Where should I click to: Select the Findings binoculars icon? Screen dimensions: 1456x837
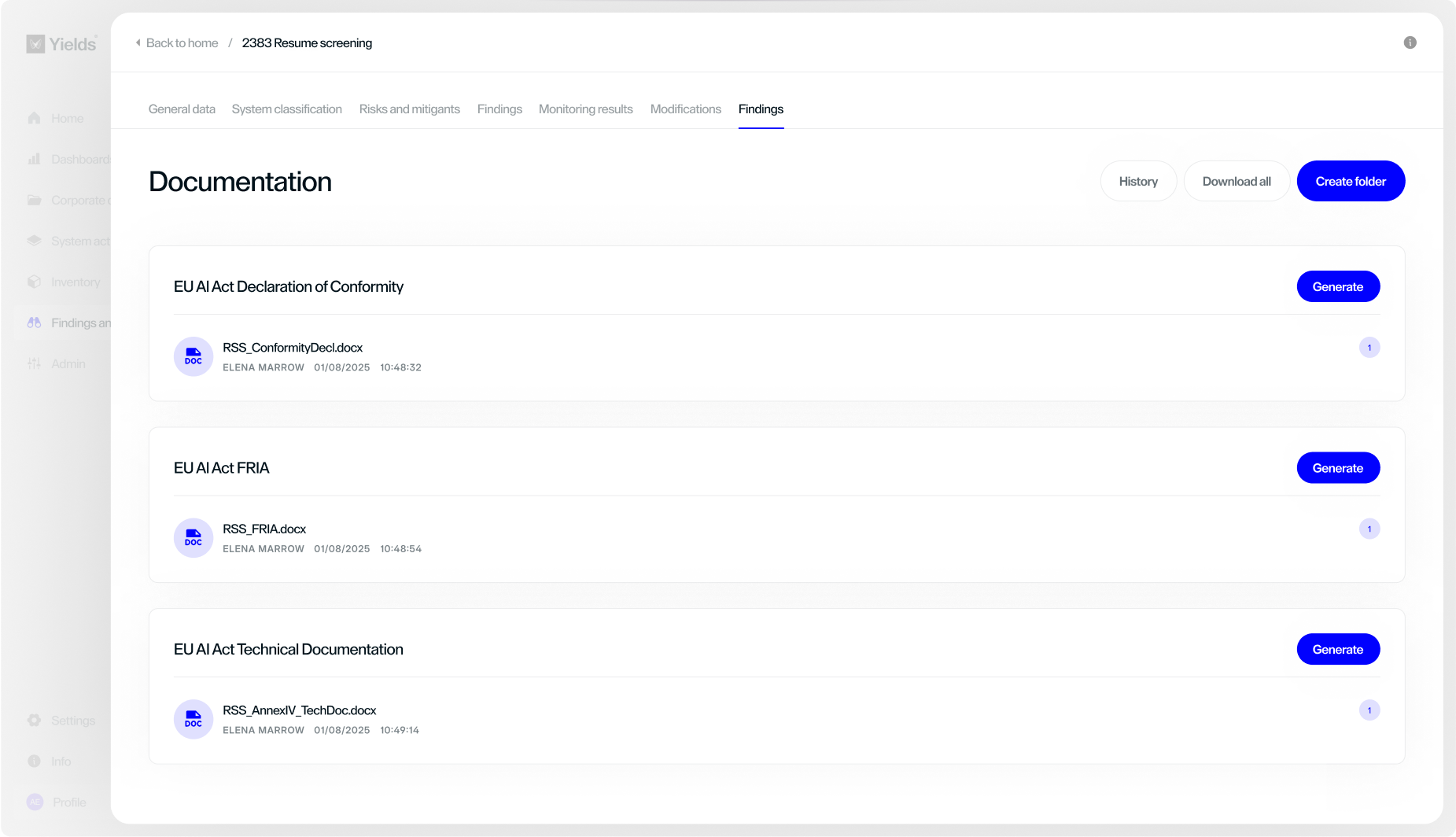click(x=35, y=323)
